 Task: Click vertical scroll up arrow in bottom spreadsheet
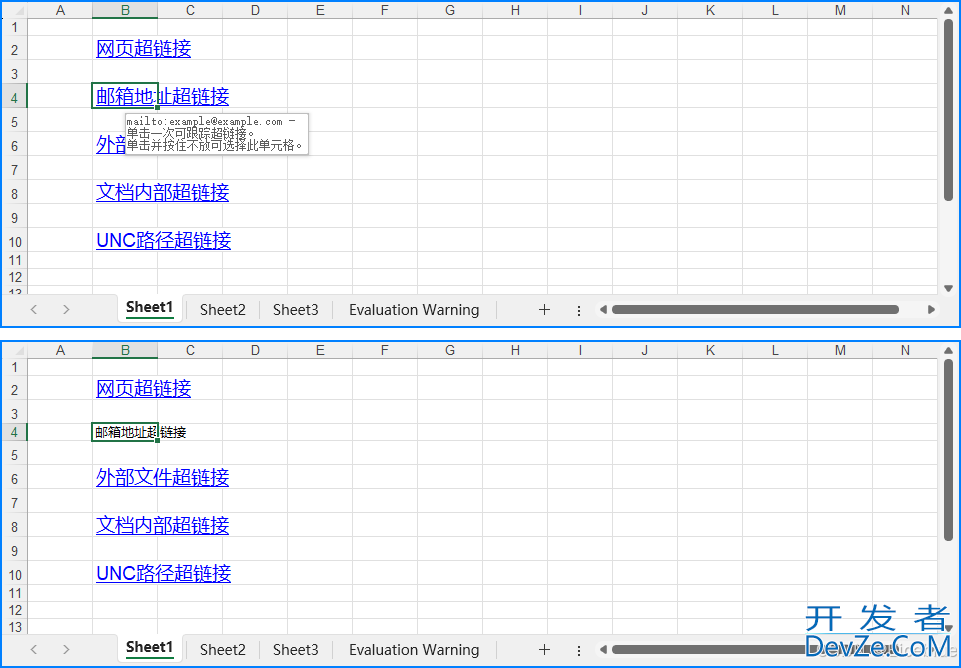click(949, 351)
